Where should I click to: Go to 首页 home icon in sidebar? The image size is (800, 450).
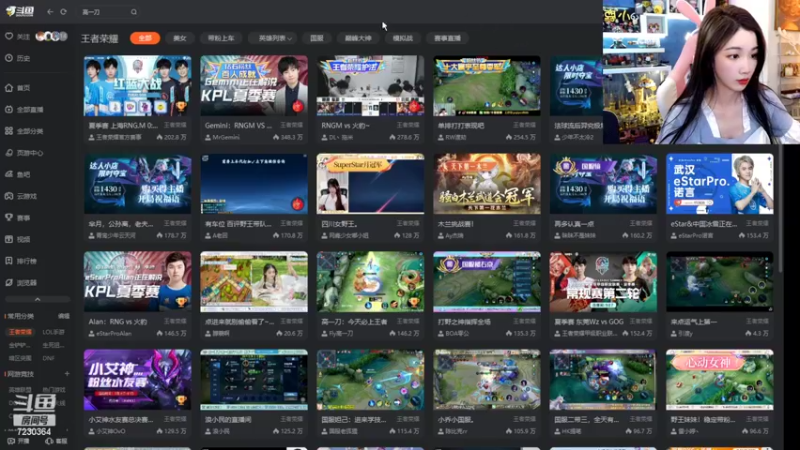pyautogui.click(x=9, y=88)
